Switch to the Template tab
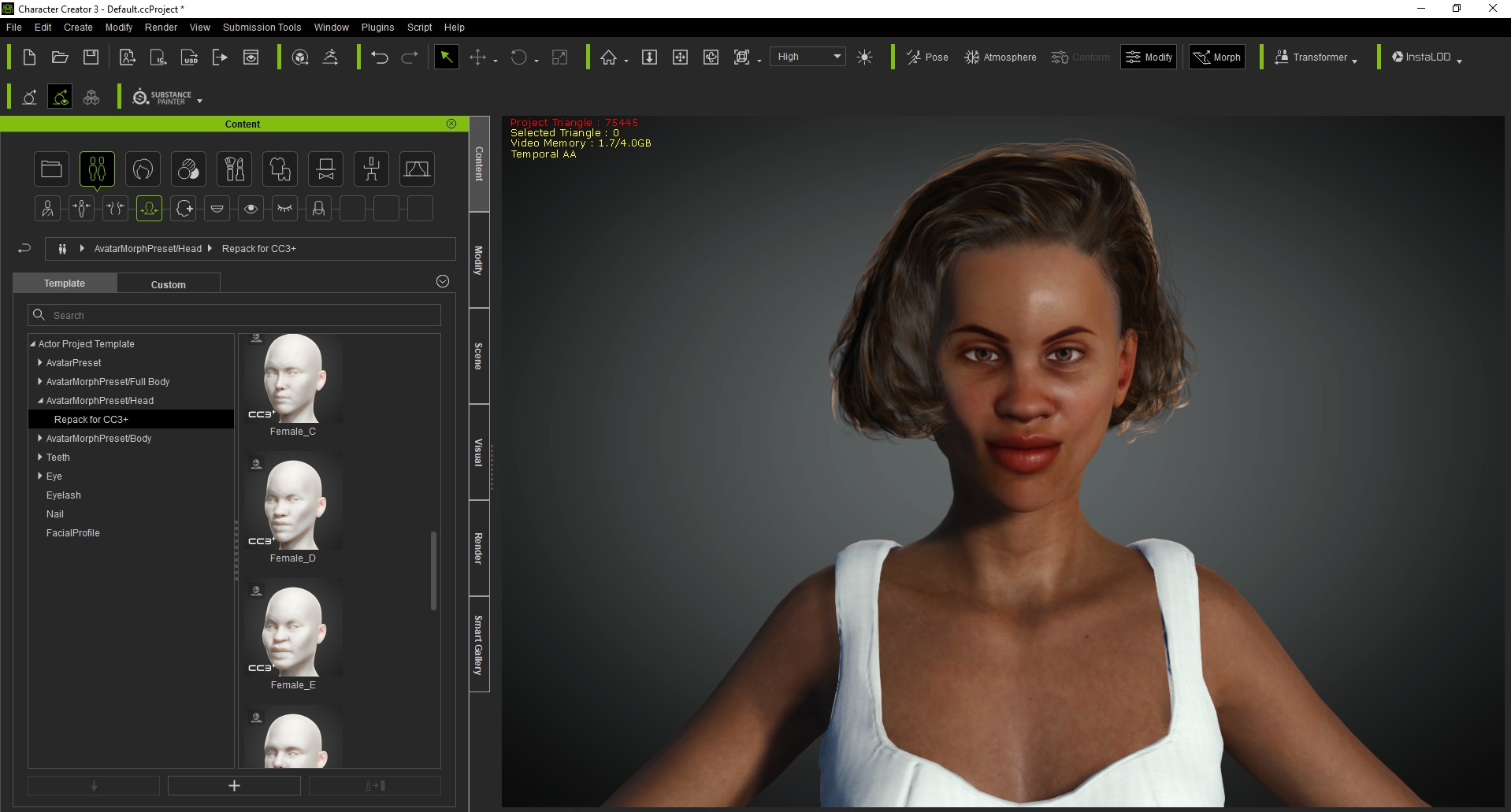This screenshot has width=1511, height=812. [65, 284]
